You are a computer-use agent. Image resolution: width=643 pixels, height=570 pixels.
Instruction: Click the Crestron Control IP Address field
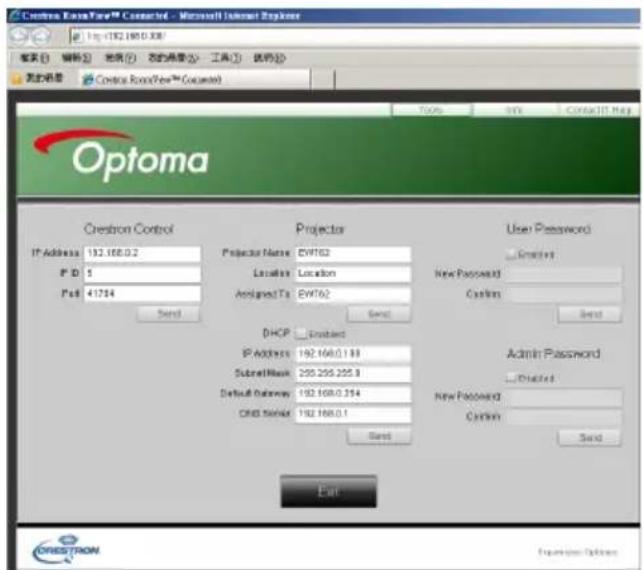[142, 253]
